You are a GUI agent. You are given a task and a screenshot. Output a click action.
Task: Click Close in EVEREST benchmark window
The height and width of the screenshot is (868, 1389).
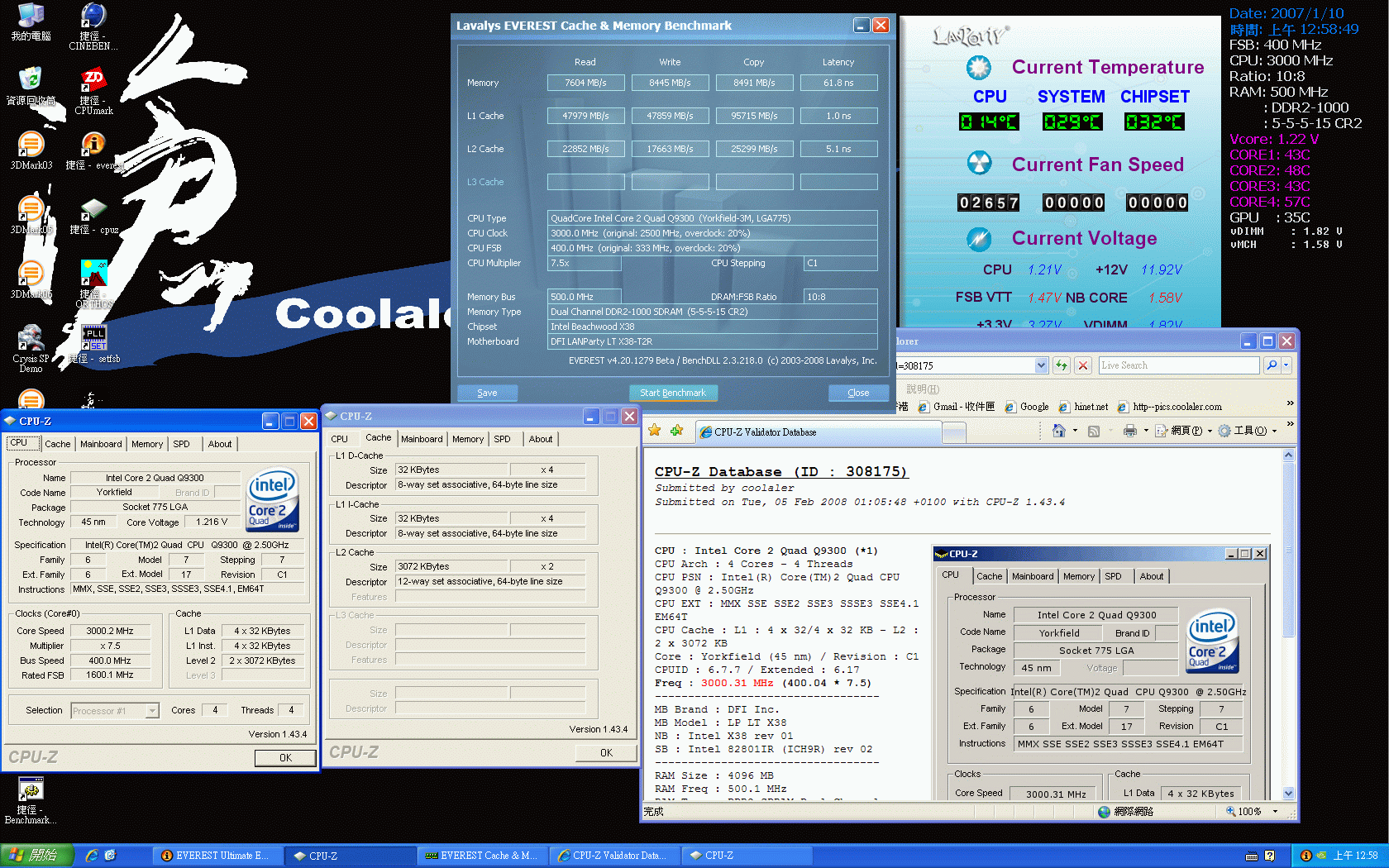pos(858,393)
